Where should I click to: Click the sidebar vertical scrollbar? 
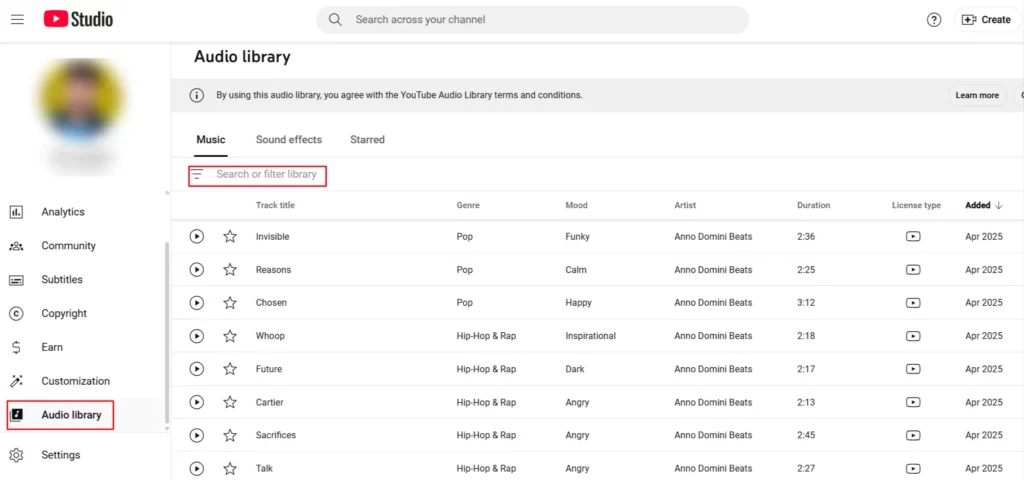[x=166, y=333]
